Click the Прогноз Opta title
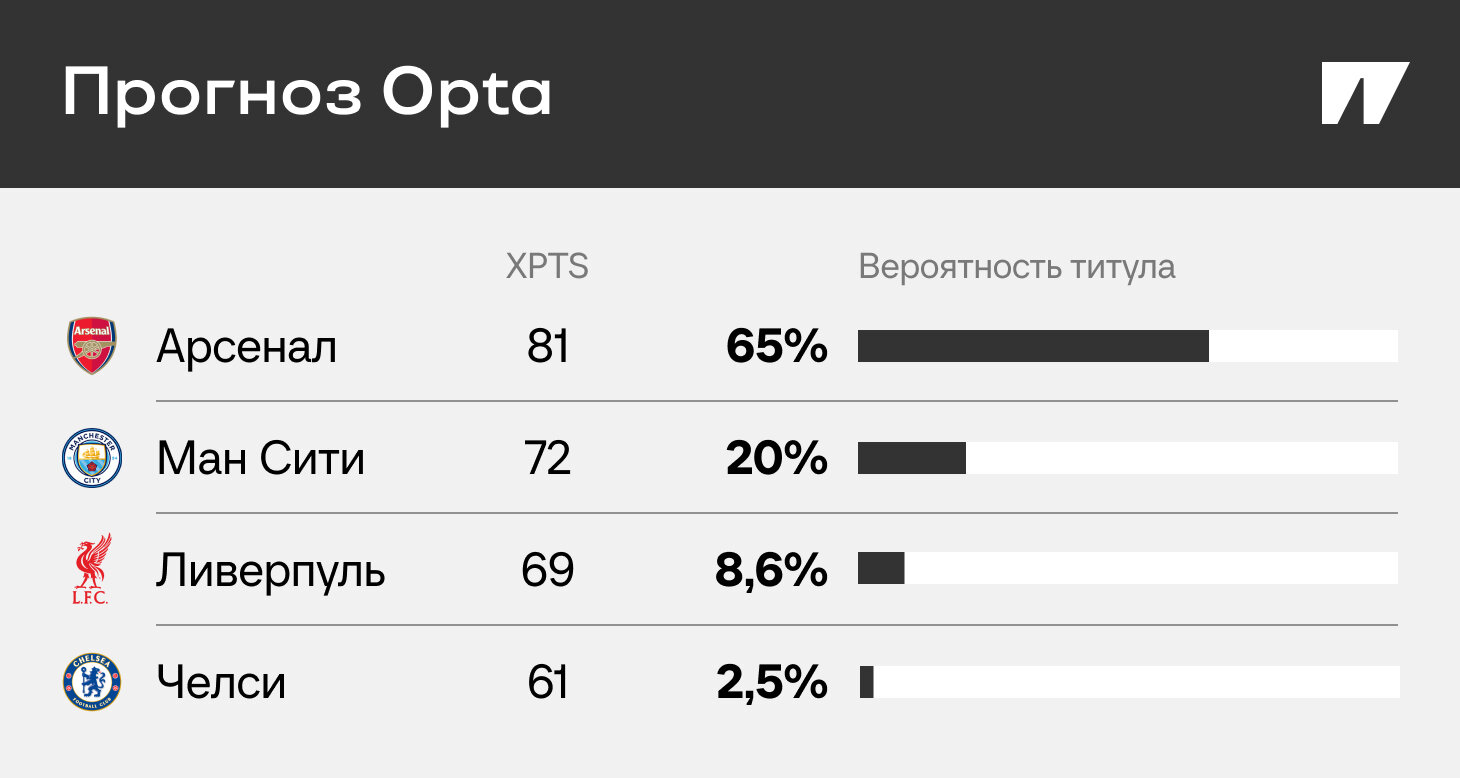1460x778 pixels. (x=307, y=94)
